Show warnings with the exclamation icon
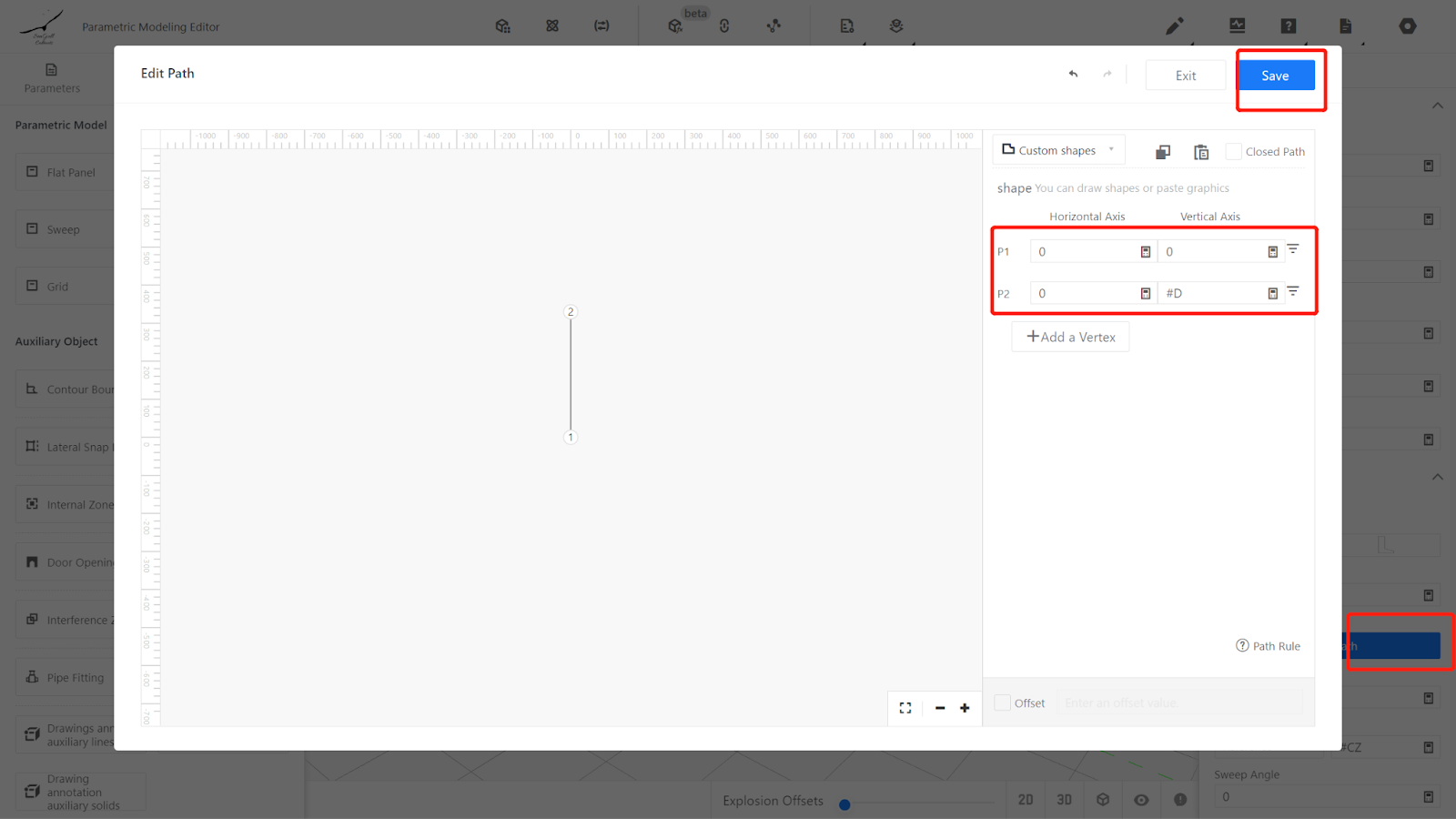This screenshot has height=819, width=1456. [x=1180, y=800]
